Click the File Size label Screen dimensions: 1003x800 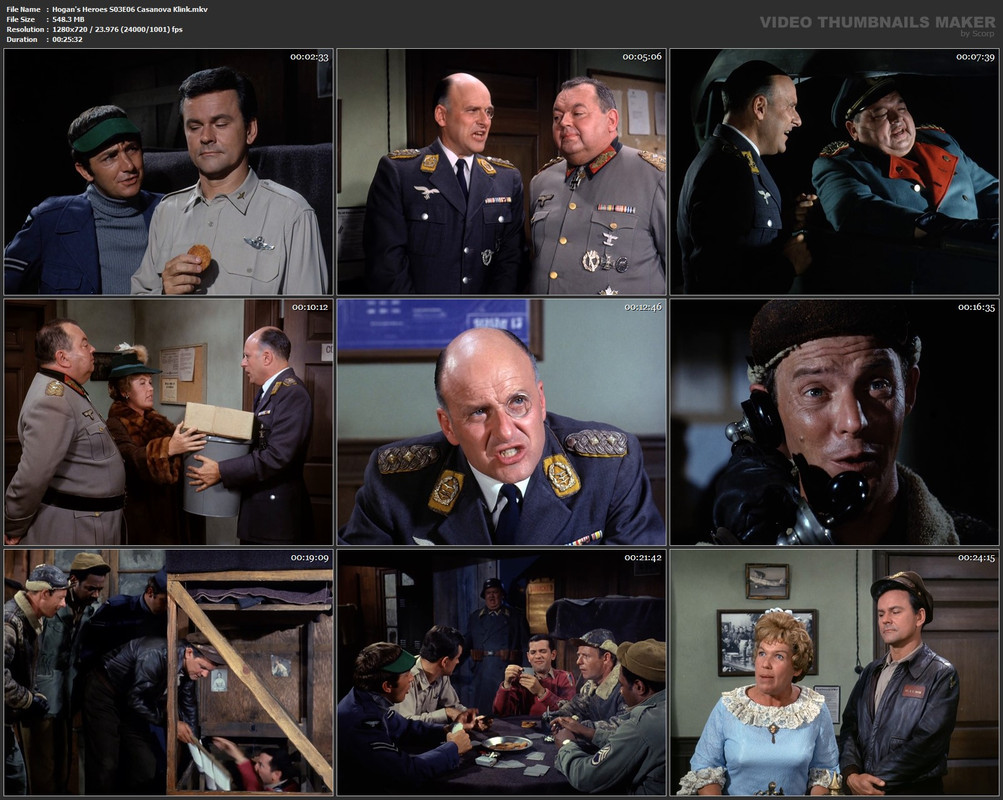point(21,19)
